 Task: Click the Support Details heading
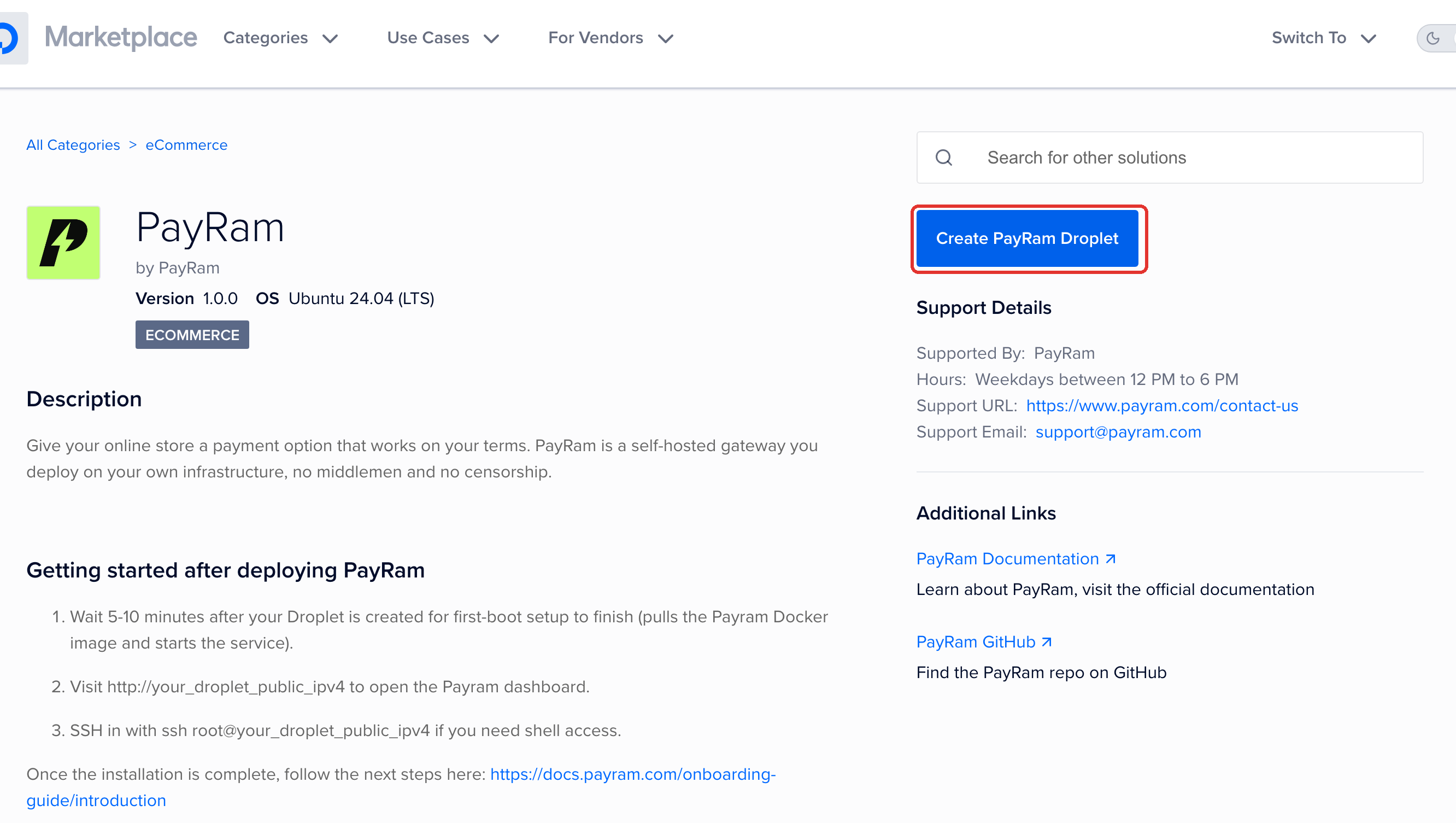point(983,308)
